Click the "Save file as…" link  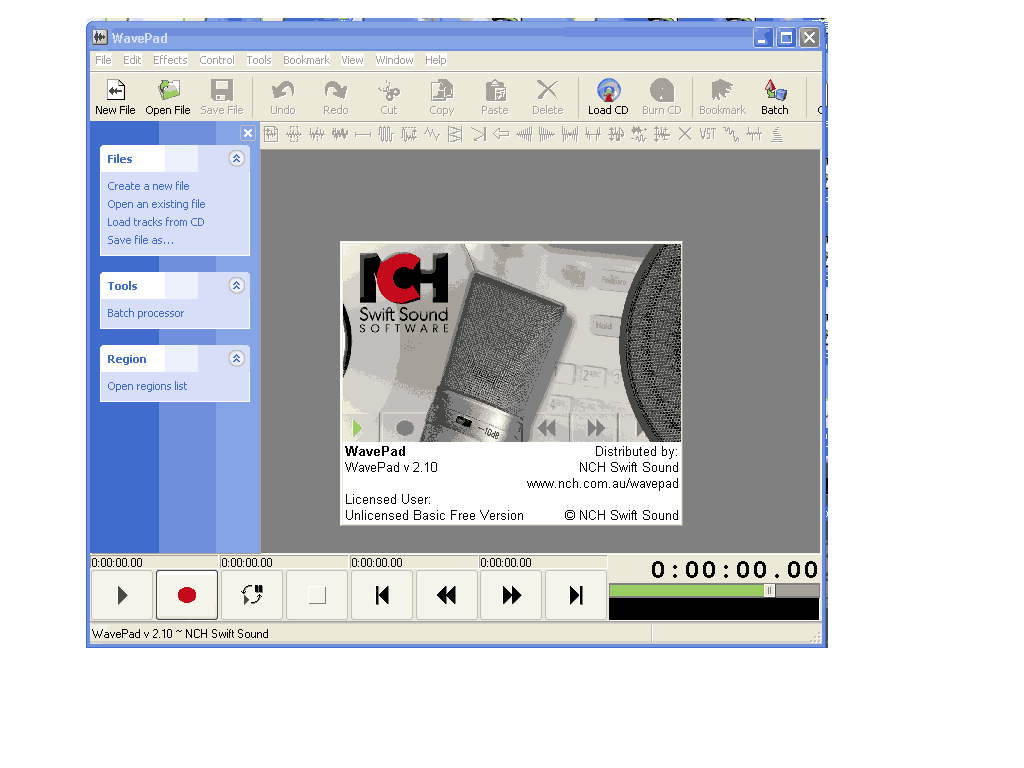pyautogui.click(x=140, y=240)
